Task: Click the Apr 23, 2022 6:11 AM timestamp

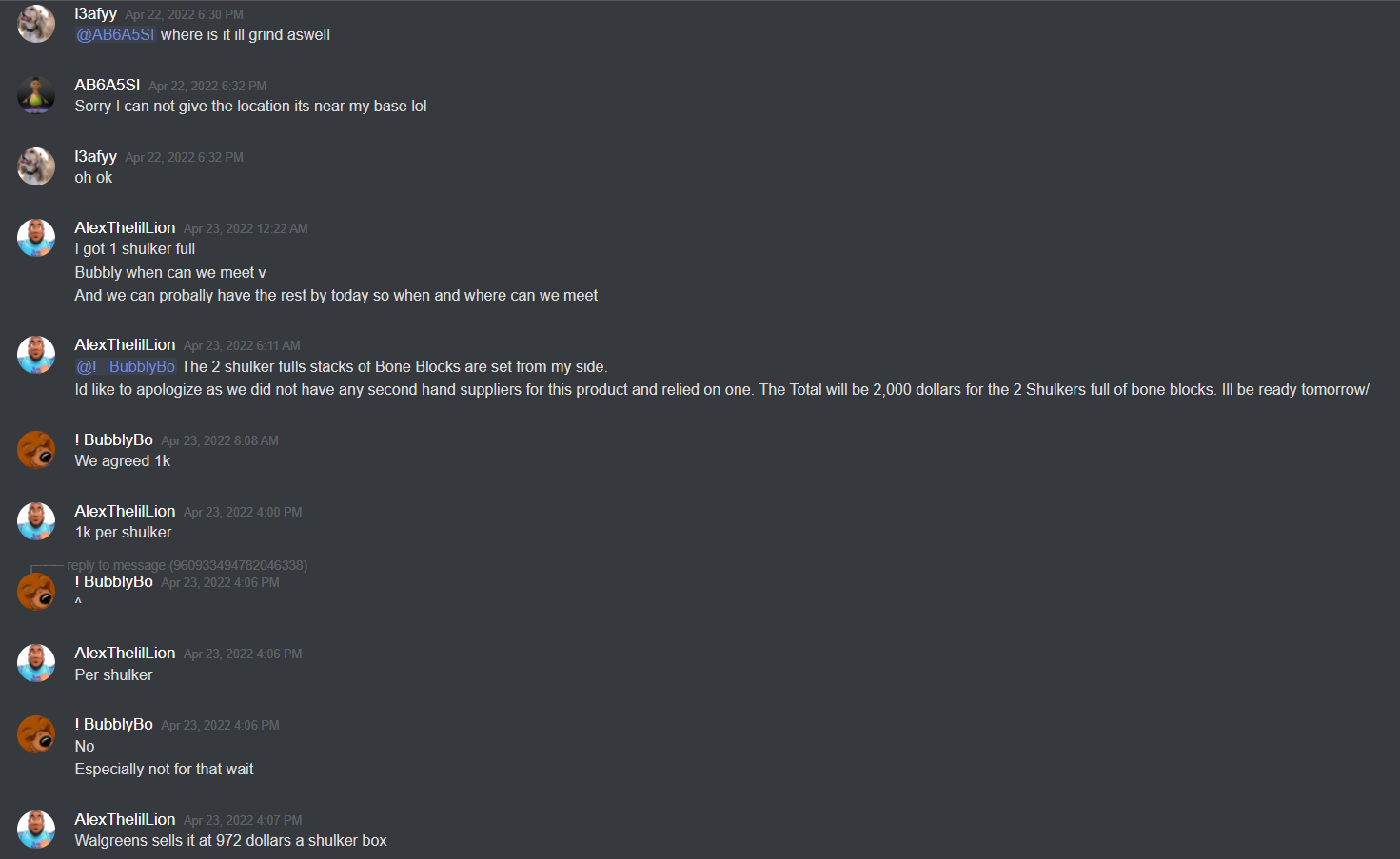Action: click(x=242, y=345)
